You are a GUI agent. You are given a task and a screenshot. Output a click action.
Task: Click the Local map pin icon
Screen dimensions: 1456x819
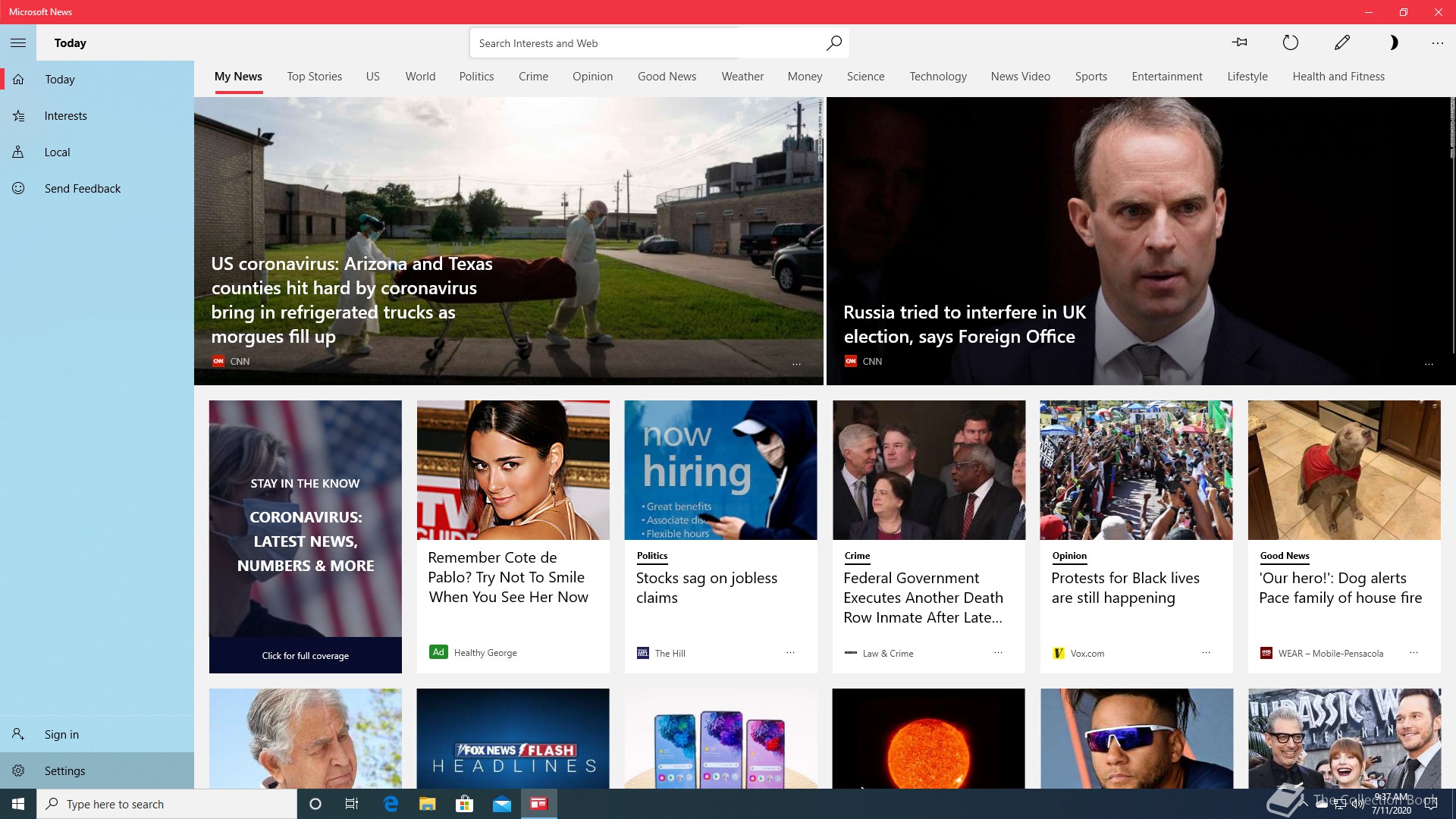point(18,152)
